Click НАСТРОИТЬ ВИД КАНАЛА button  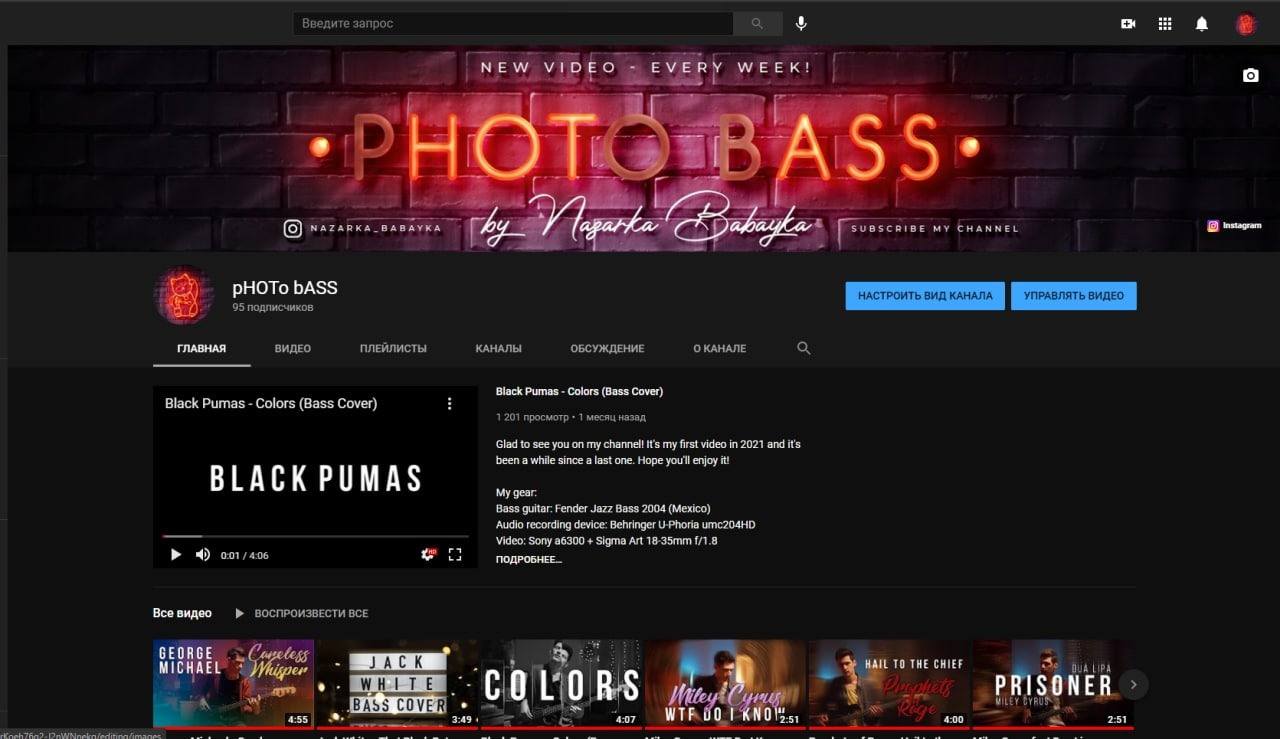coord(924,296)
